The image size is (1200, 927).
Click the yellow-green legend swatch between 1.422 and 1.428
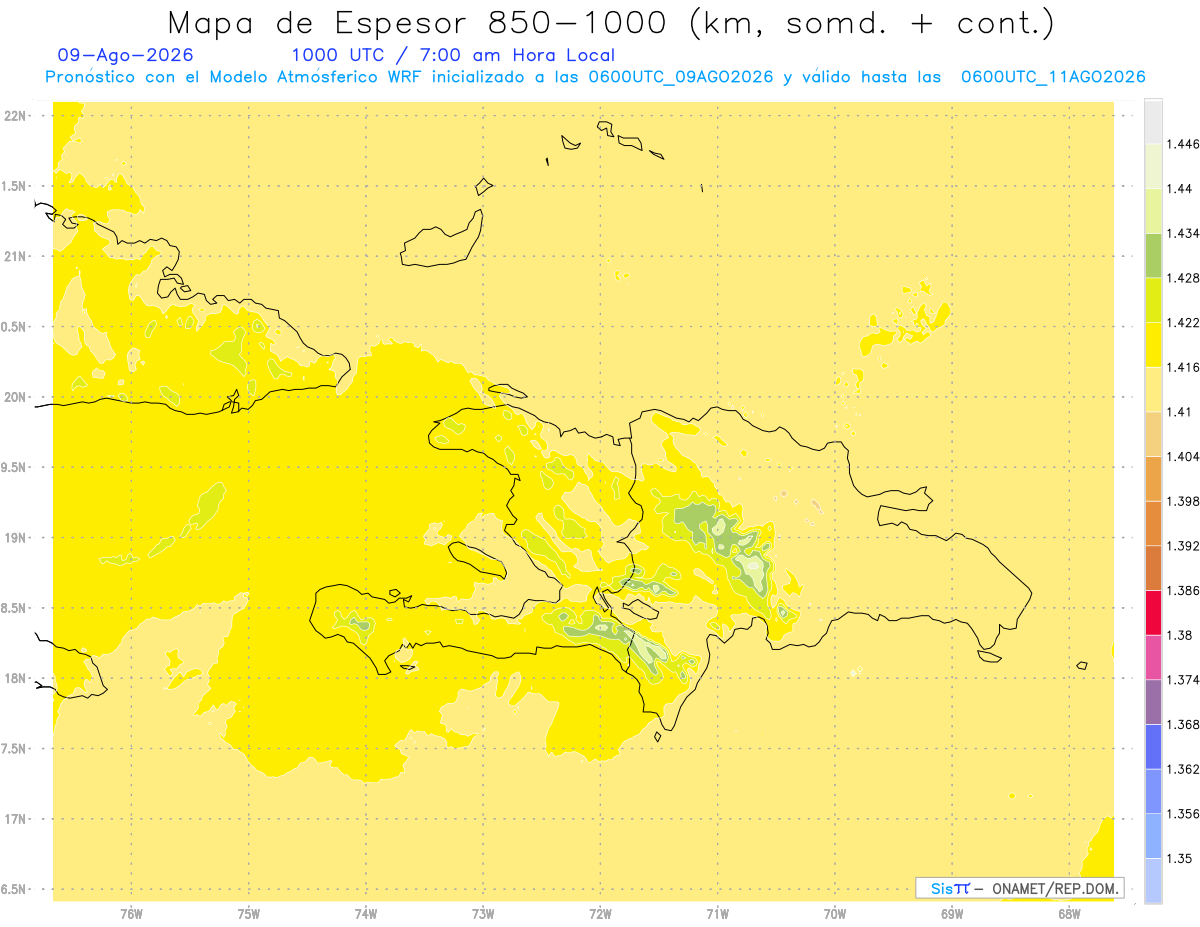(1153, 300)
